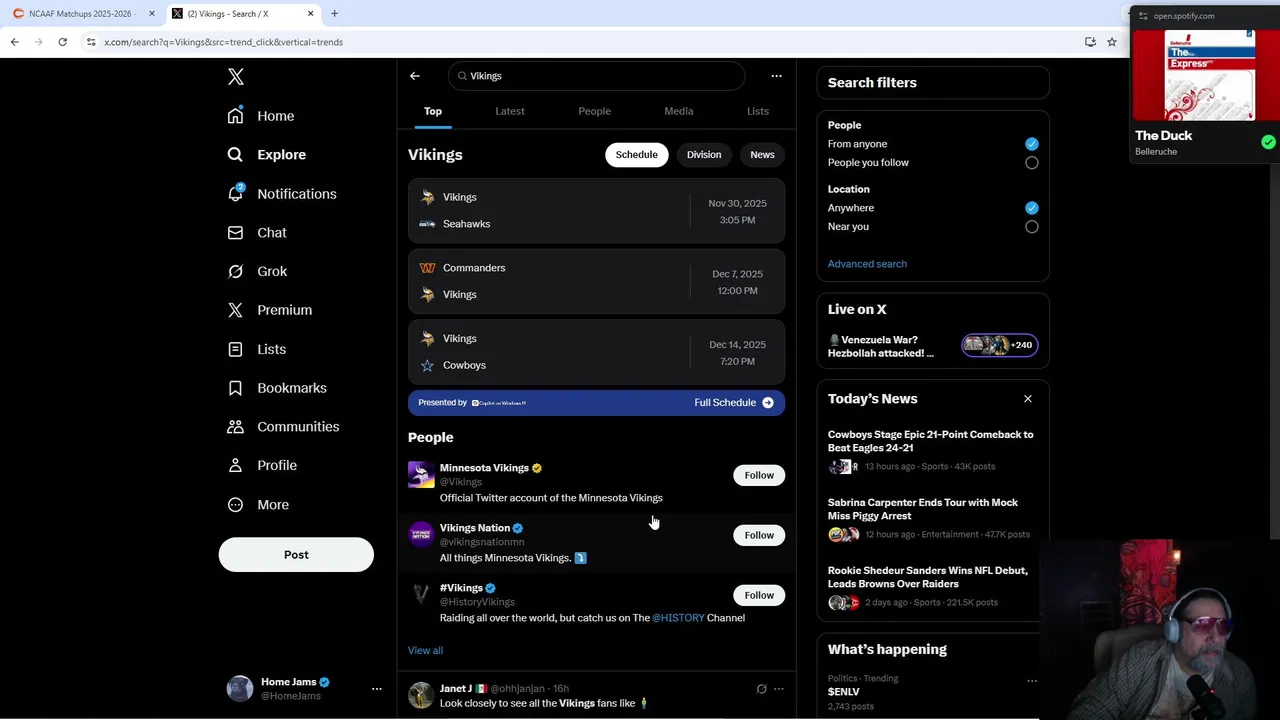This screenshot has width=1280, height=720.
Task: Click the Post button
Action: (x=296, y=555)
